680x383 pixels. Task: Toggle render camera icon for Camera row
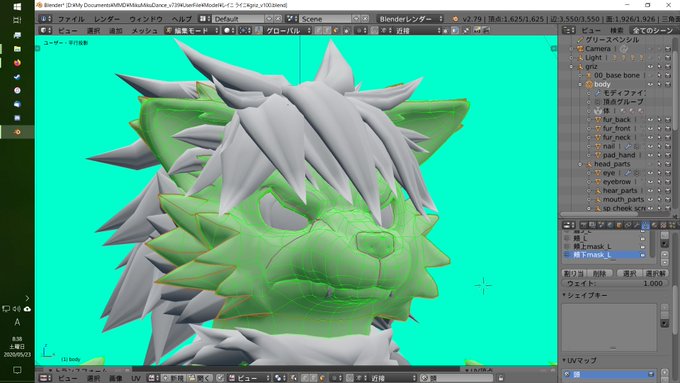click(668, 49)
